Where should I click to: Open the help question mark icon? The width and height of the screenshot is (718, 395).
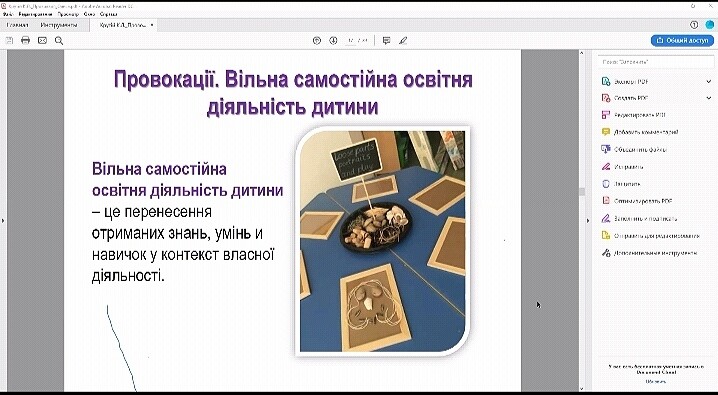click(x=694, y=25)
